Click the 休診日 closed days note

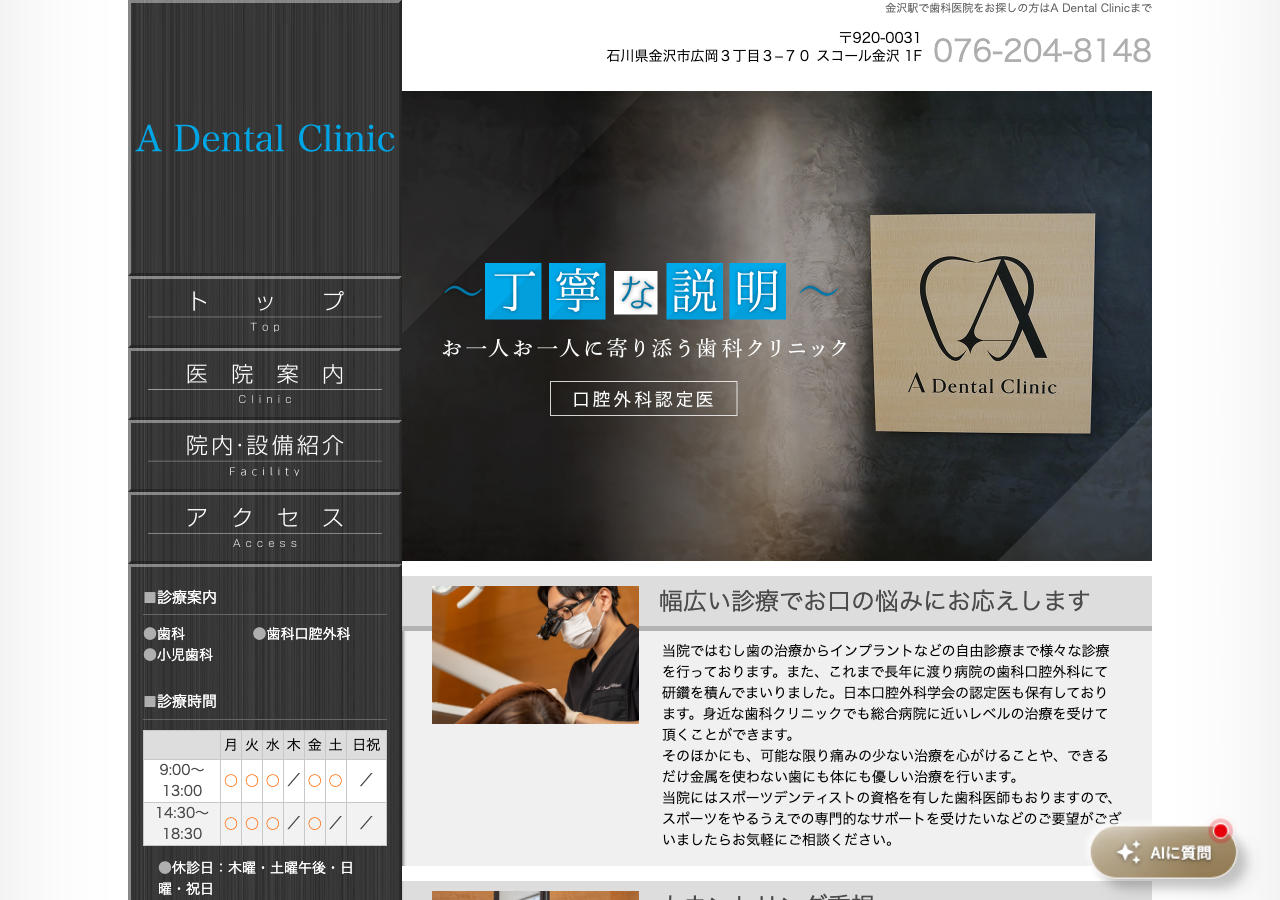click(256, 878)
